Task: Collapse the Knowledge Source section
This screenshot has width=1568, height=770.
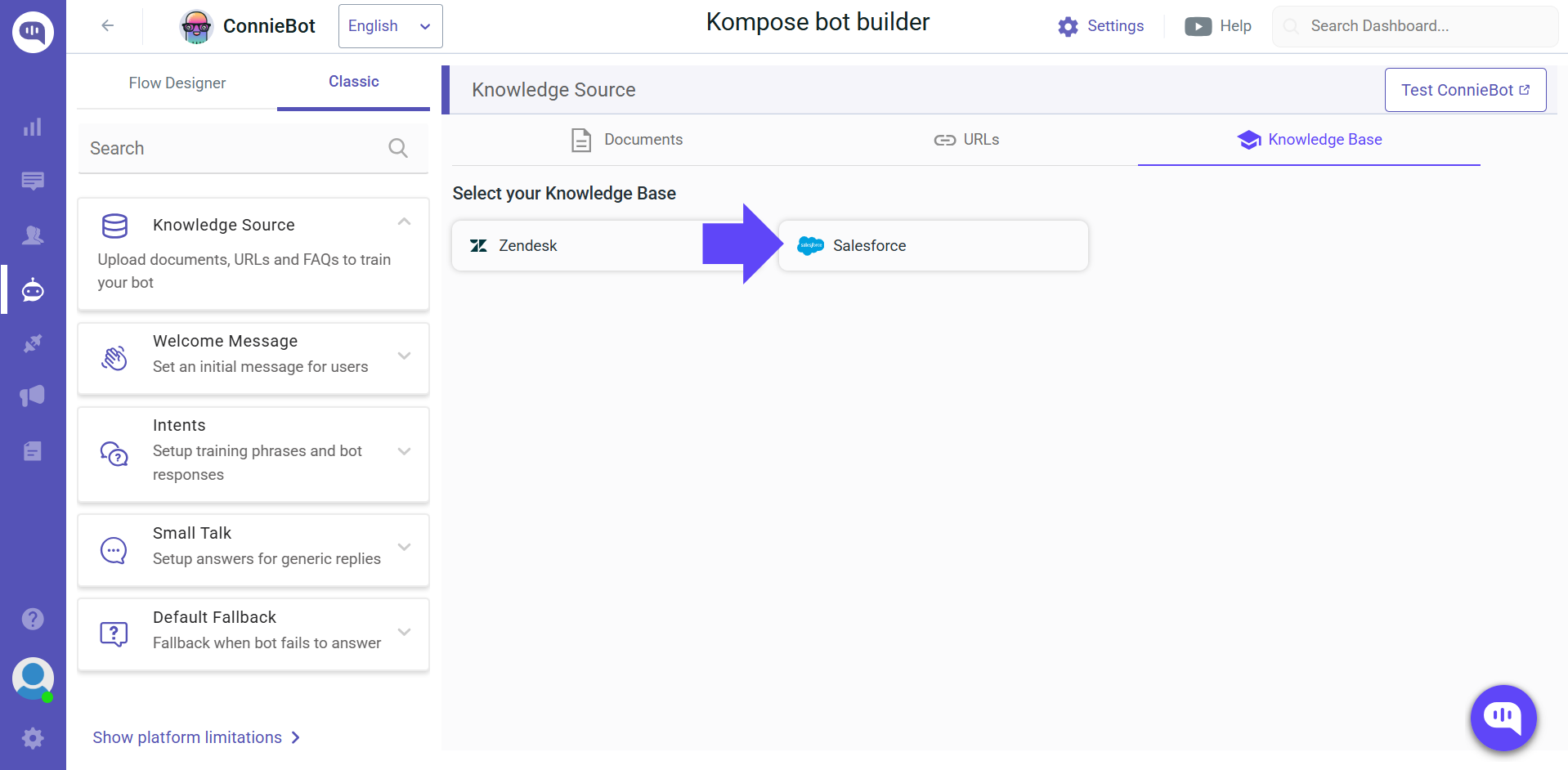Action: (404, 222)
